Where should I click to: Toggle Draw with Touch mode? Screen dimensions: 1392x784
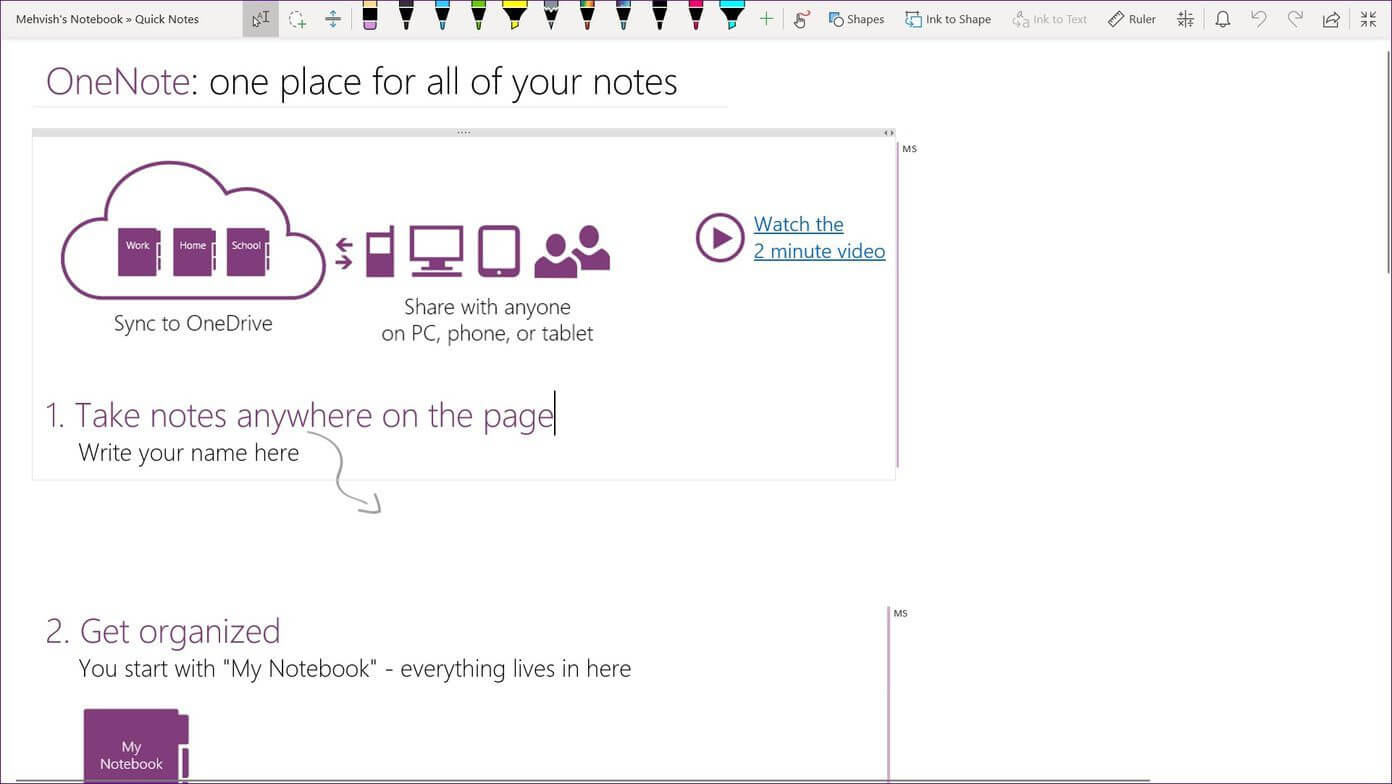801,19
